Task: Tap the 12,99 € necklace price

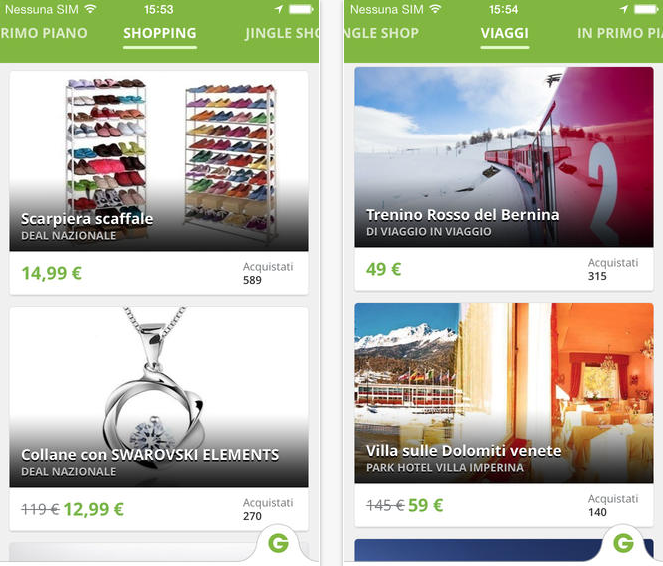Action: pos(93,509)
